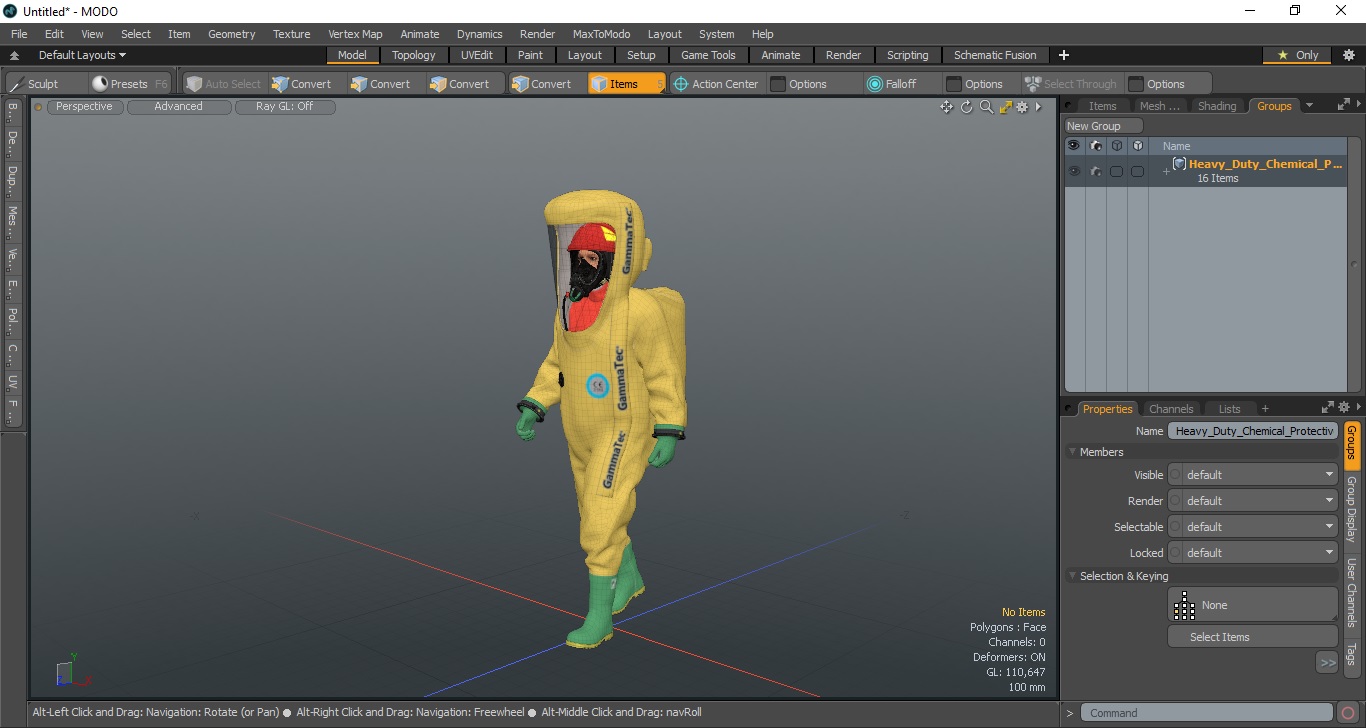Screen dimensions: 1366x728
Task: Toggle visibility eye of Heavy_Duty_Chemical group
Action: tap(1073, 171)
